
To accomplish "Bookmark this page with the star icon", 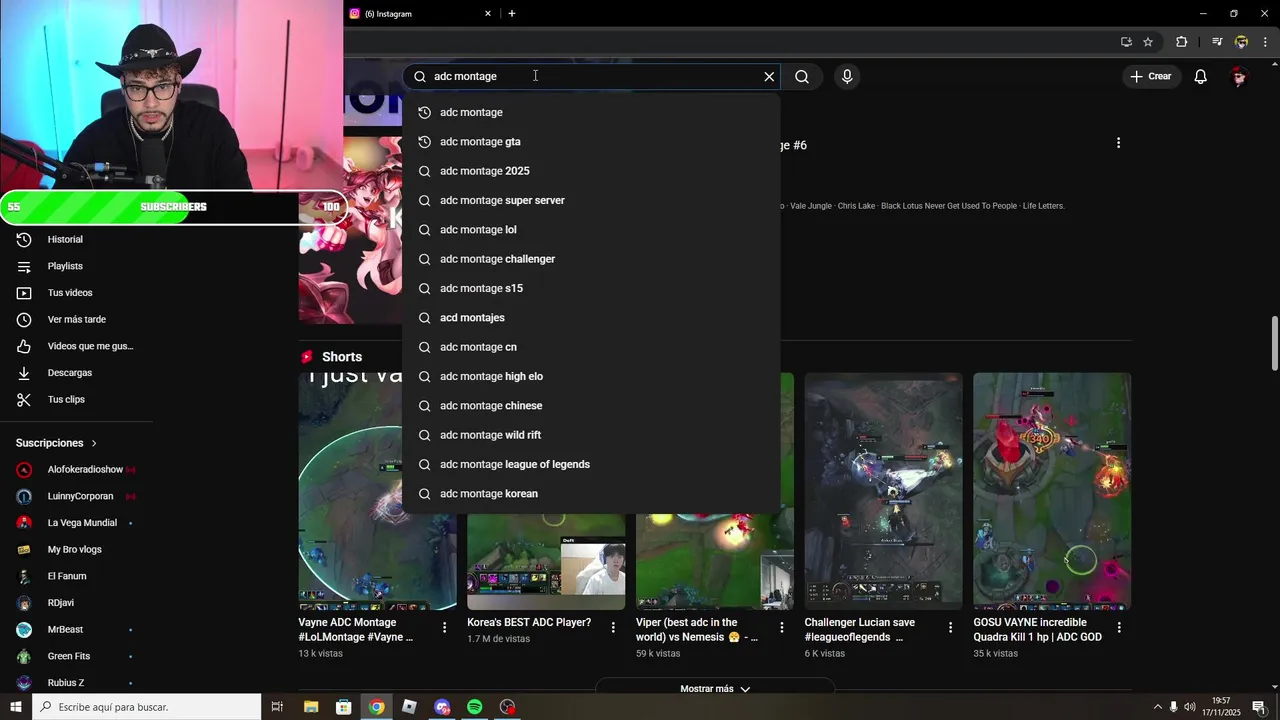I will pyautogui.click(x=1148, y=42).
